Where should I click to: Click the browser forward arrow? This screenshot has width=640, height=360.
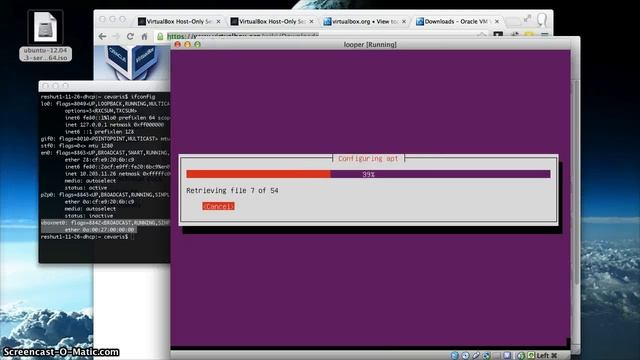(116, 36)
